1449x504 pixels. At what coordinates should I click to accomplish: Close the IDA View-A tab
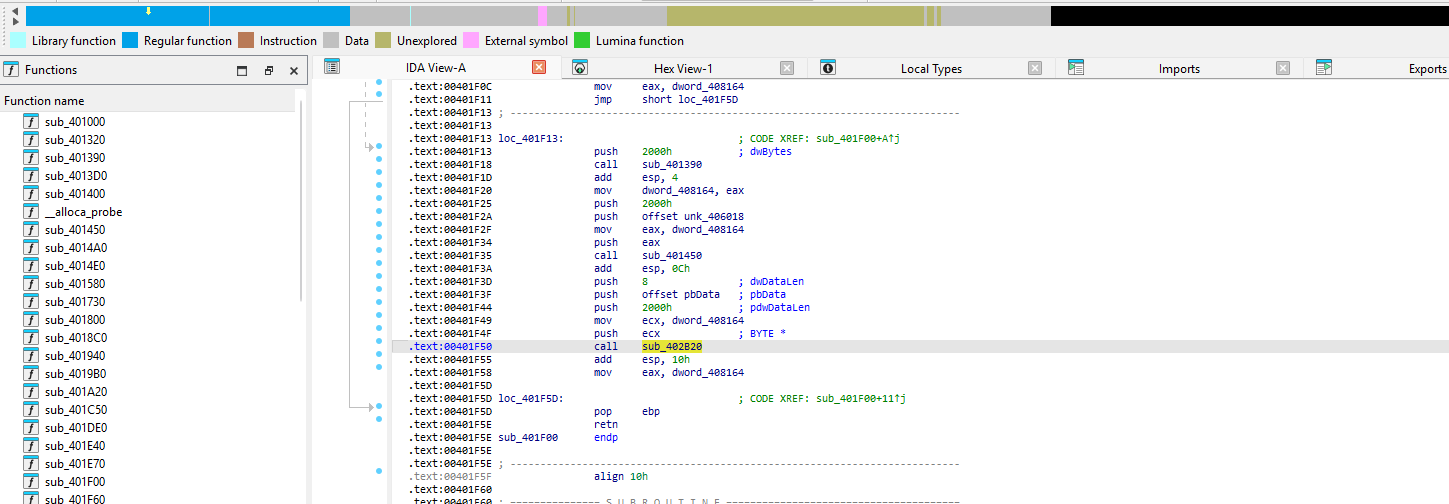(x=539, y=68)
